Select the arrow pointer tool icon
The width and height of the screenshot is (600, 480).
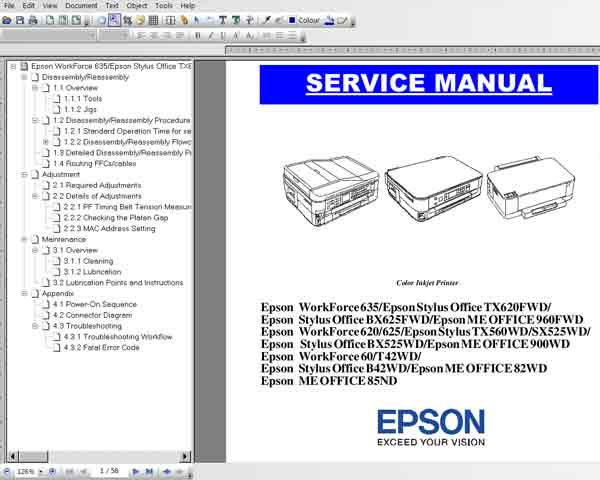pyautogui.click(x=197, y=20)
